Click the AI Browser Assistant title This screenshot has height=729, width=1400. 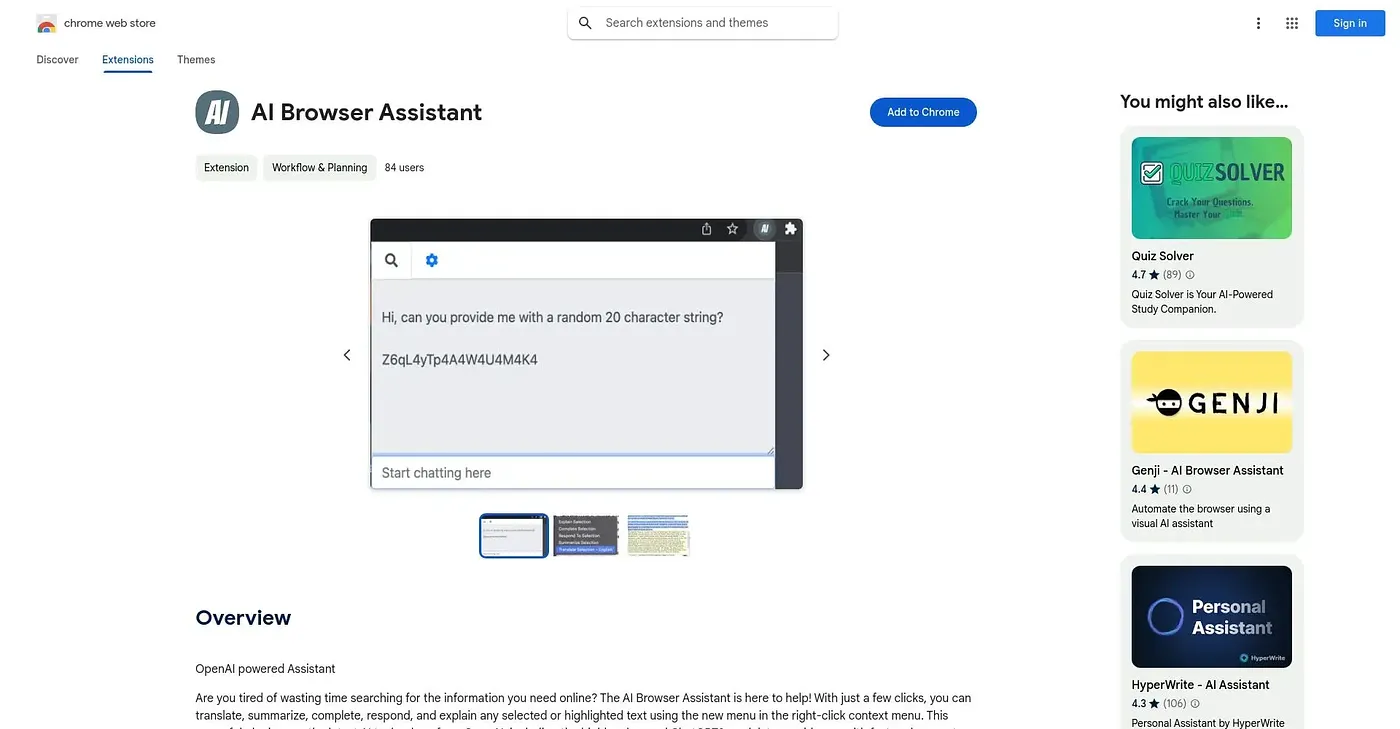pos(367,112)
